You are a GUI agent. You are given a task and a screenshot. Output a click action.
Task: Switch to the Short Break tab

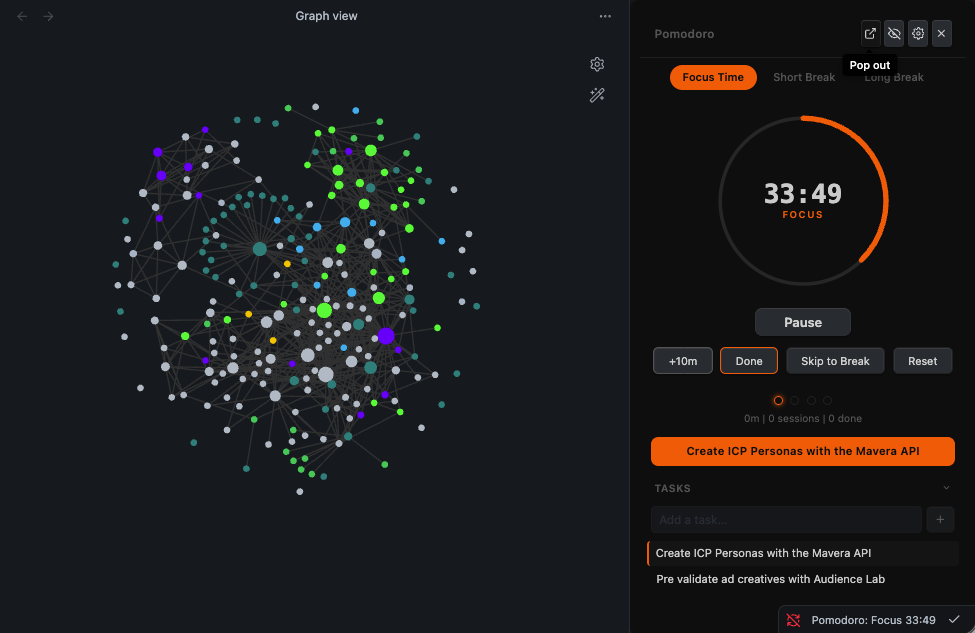(x=803, y=77)
